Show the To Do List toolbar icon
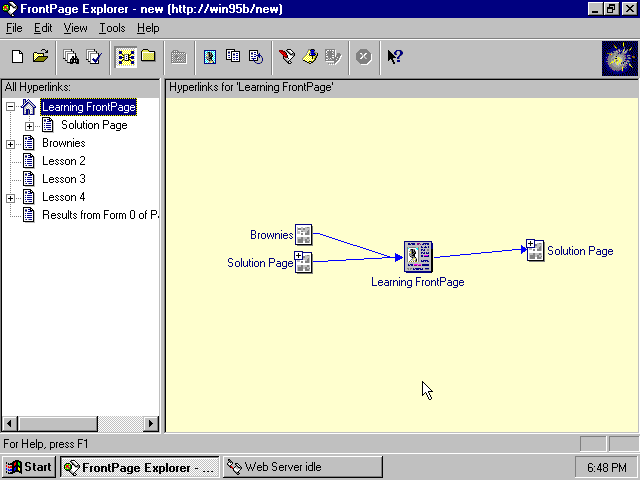The height and width of the screenshot is (480, 640). point(310,57)
